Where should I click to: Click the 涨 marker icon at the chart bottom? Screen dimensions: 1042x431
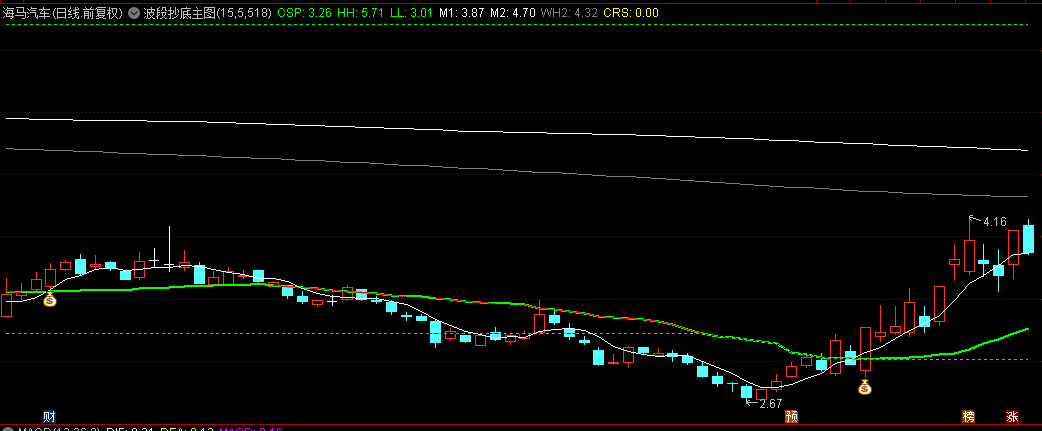1013,417
